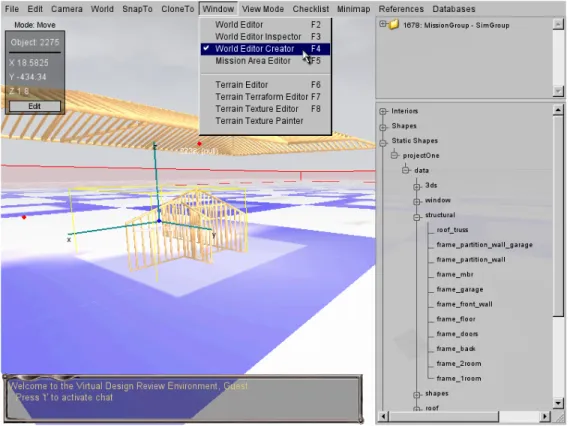Click the Edit button under Object coordinates
Screen dimensions: 570x426
pyautogui.click(x=35, y=106)
